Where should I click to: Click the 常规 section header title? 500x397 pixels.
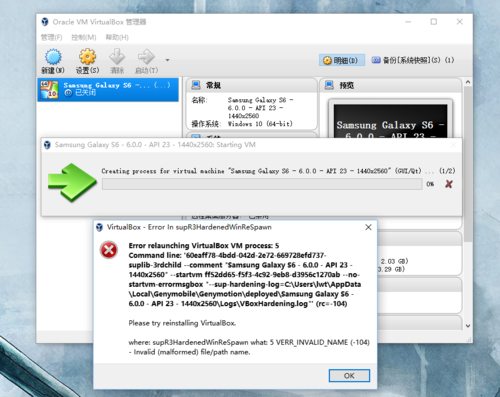point(213,86)
